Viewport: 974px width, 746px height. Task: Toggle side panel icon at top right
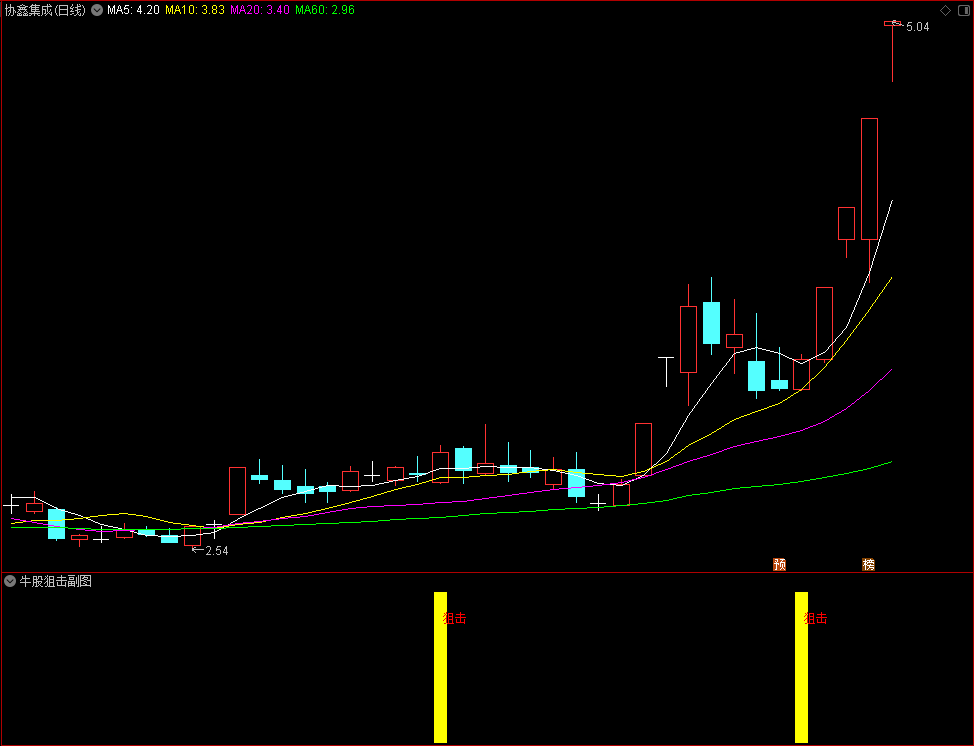point(963,11)
